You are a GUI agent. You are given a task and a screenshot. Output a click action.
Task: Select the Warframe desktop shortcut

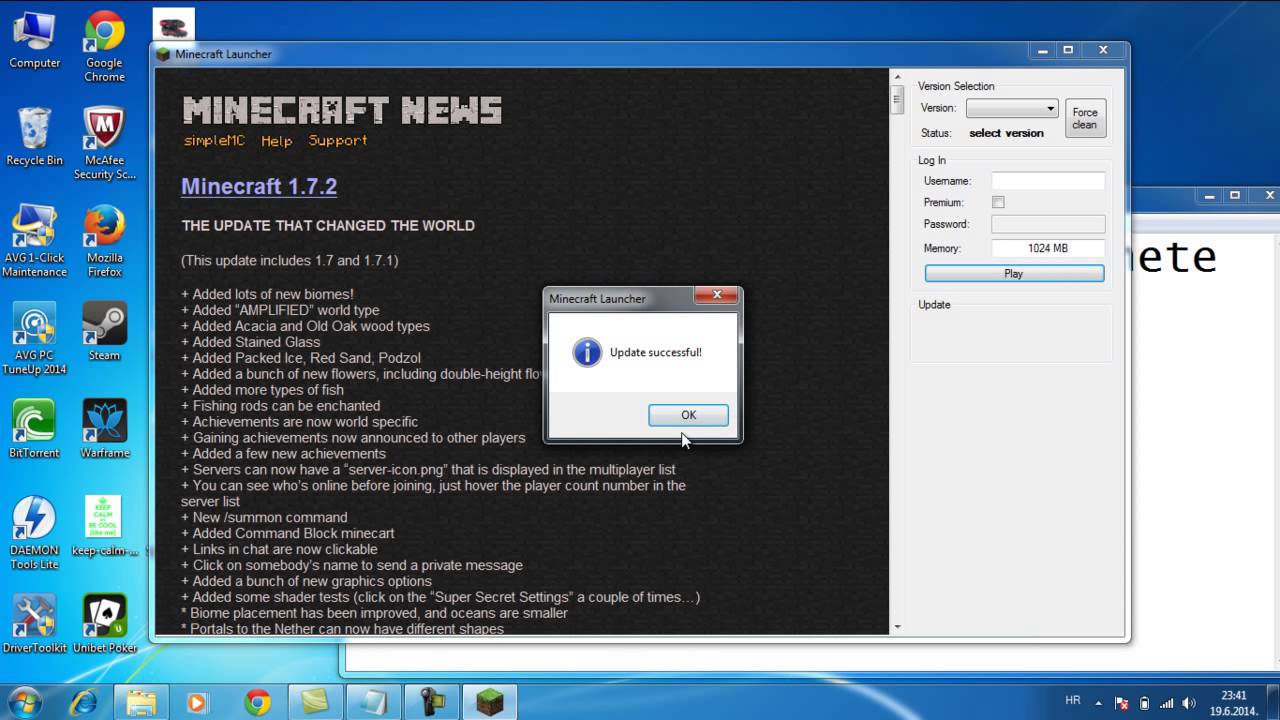104,429
